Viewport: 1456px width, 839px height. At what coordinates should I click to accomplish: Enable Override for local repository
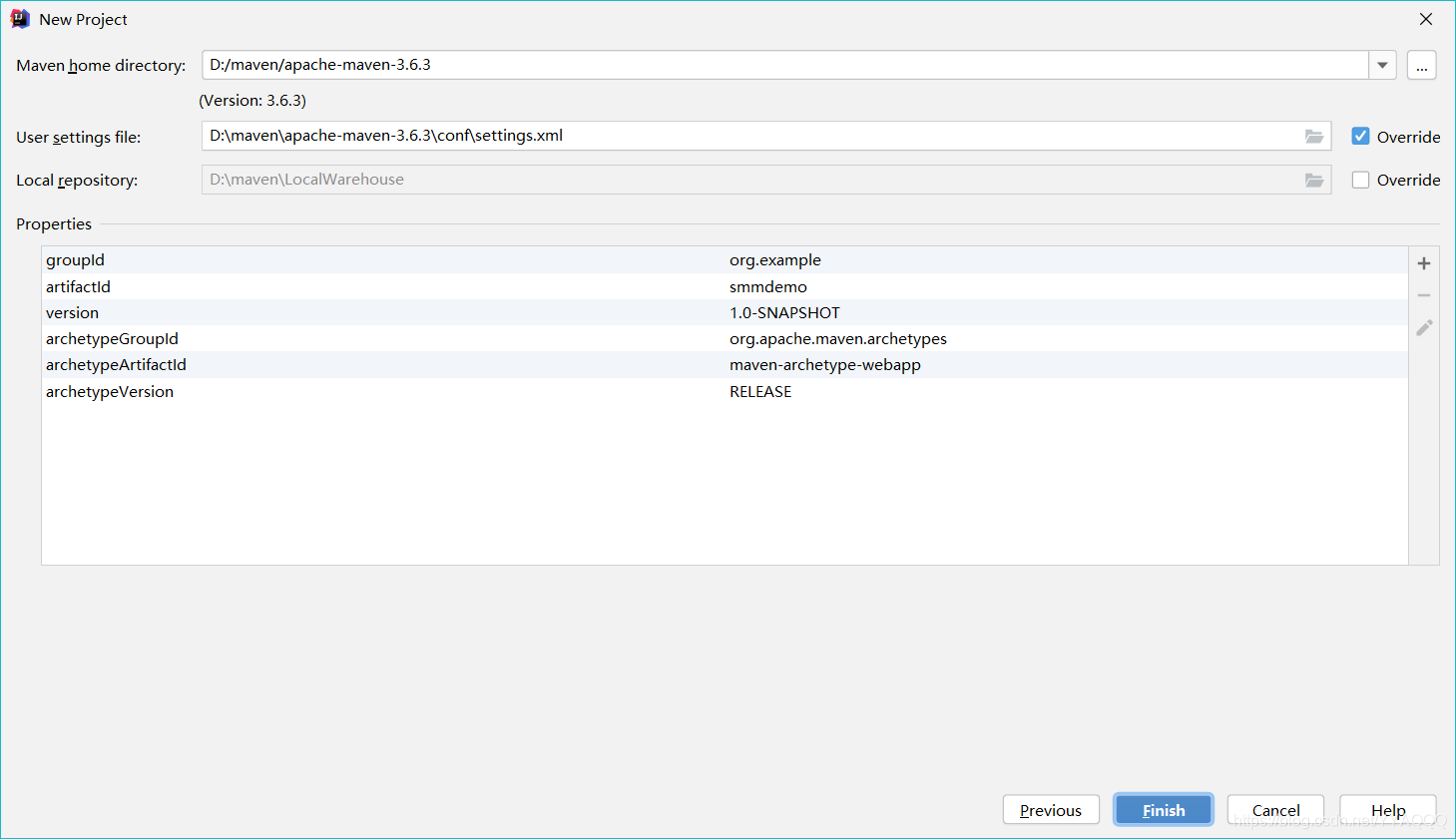pos(1360,180)
